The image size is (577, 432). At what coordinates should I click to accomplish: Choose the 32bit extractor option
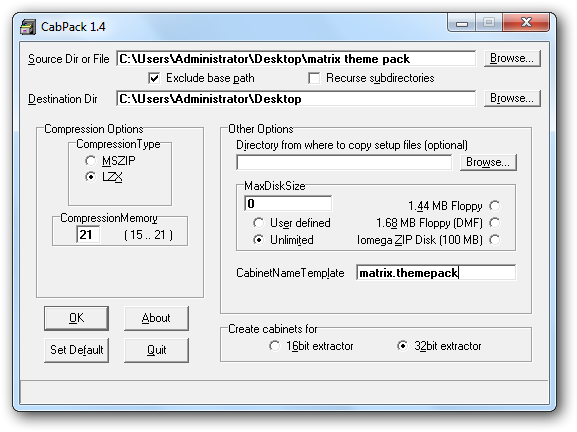403,346
